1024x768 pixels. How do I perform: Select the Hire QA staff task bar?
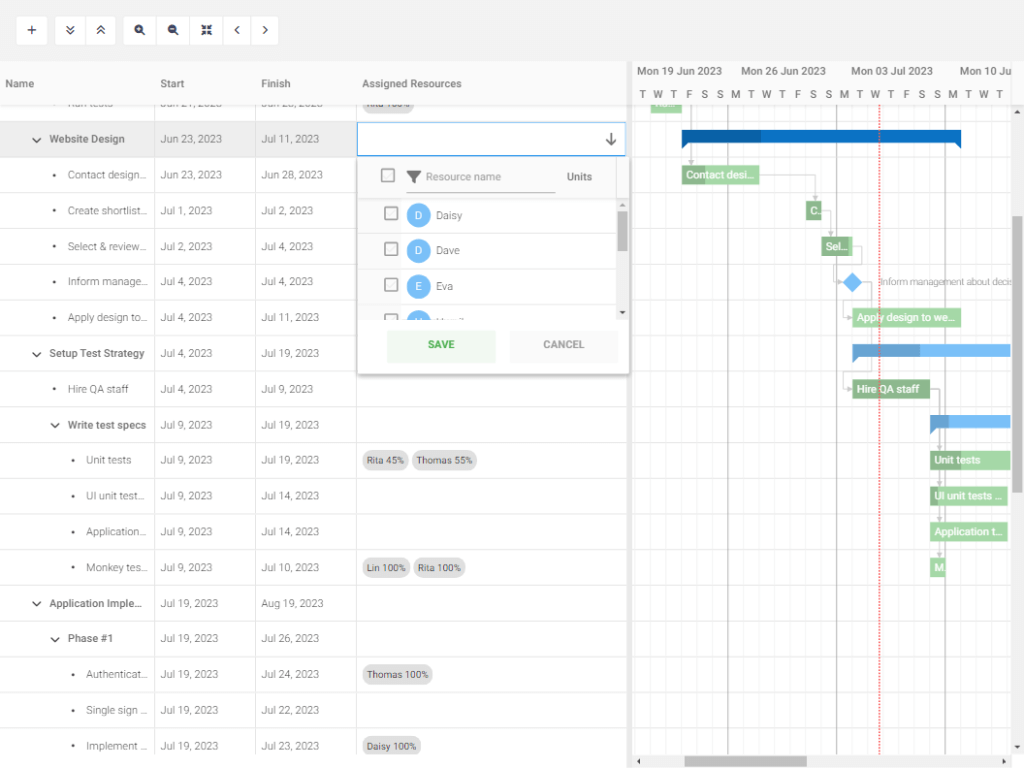(891, 389)
